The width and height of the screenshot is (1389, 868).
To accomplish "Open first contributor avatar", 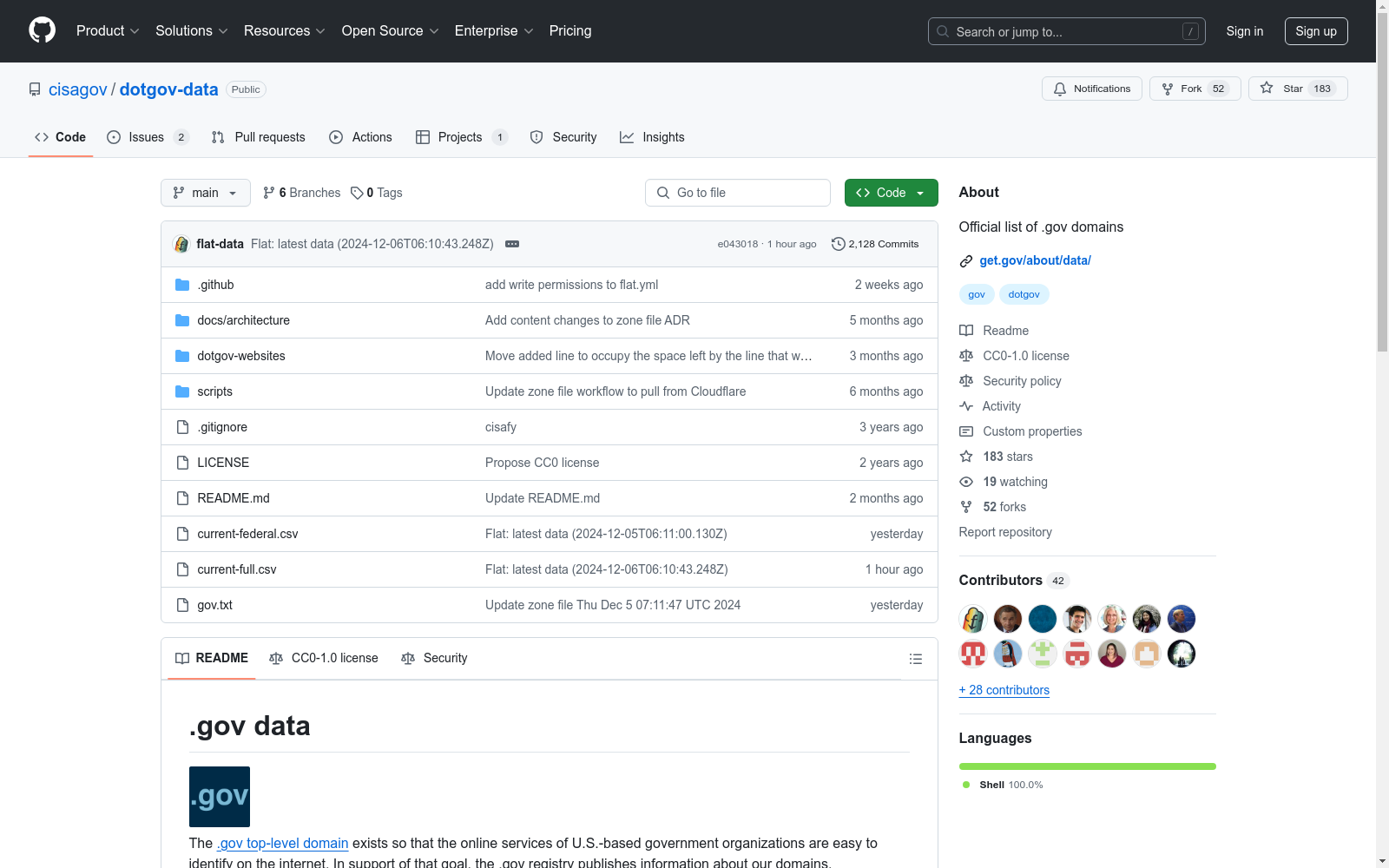I will click(x=973, y=619).
